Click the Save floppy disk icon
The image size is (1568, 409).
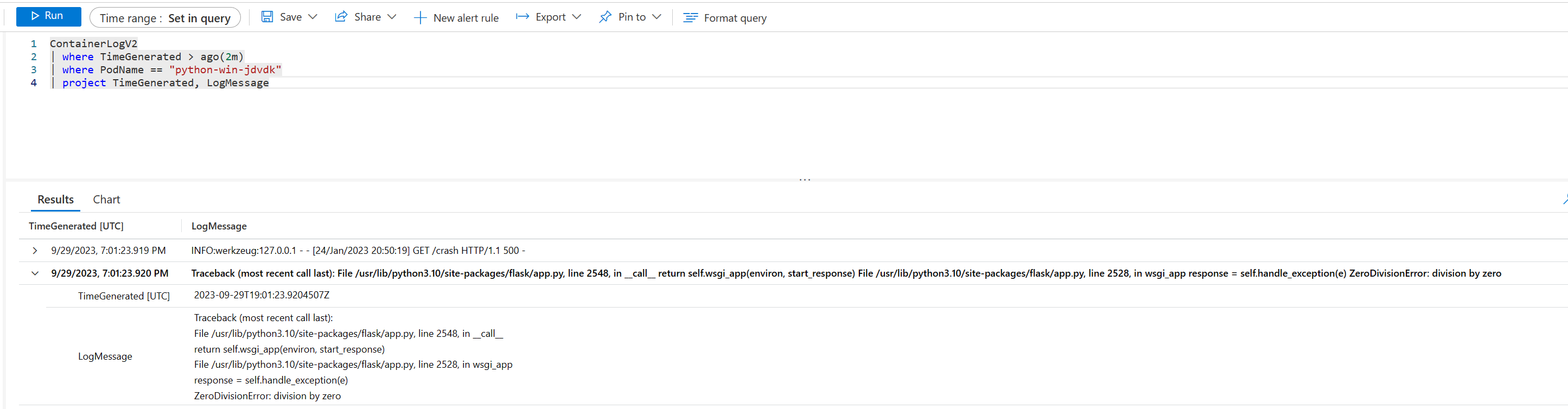267,17
